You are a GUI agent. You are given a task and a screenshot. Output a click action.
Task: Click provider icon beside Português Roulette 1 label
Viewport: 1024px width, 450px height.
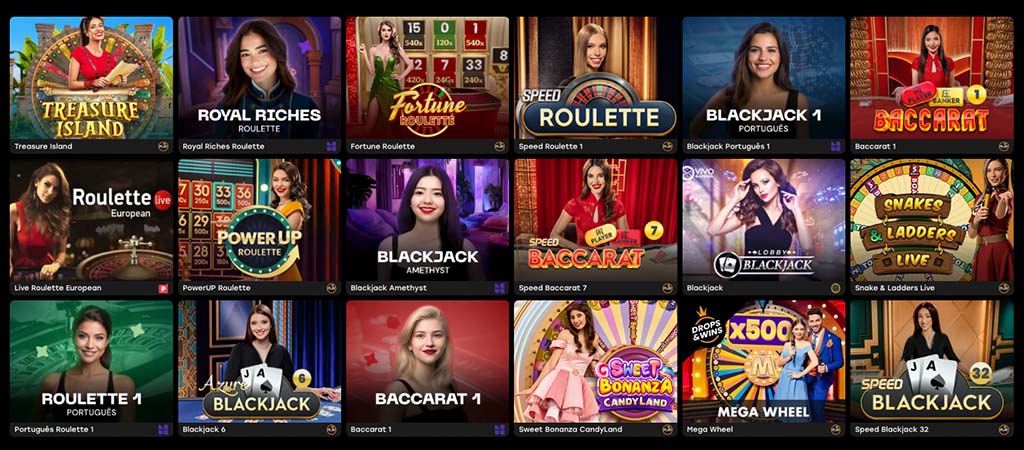coord(163,430)
